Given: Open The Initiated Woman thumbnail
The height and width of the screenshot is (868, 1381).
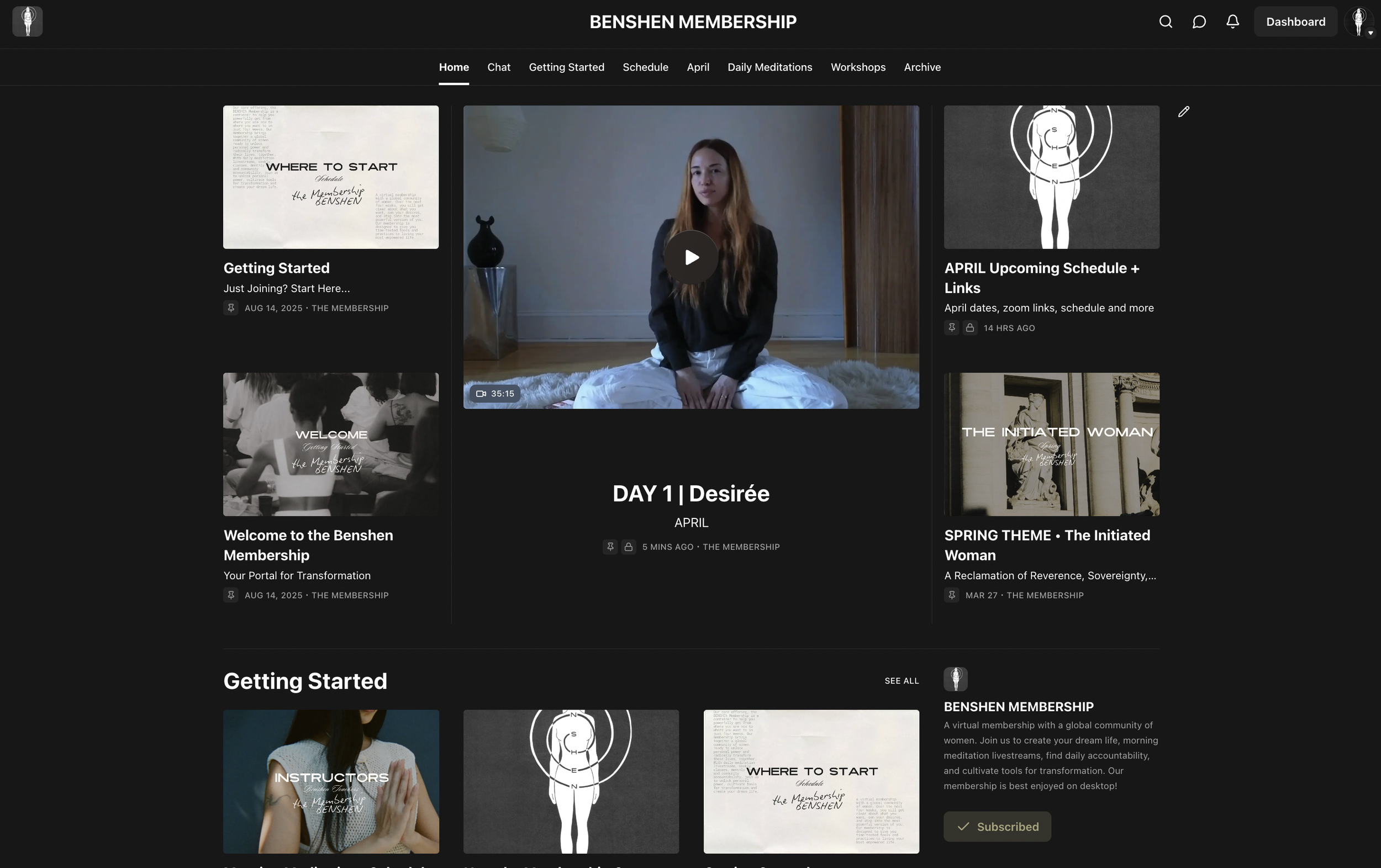Looking at the screenshot, I should pyautogui.click(x=1051, y=444).
